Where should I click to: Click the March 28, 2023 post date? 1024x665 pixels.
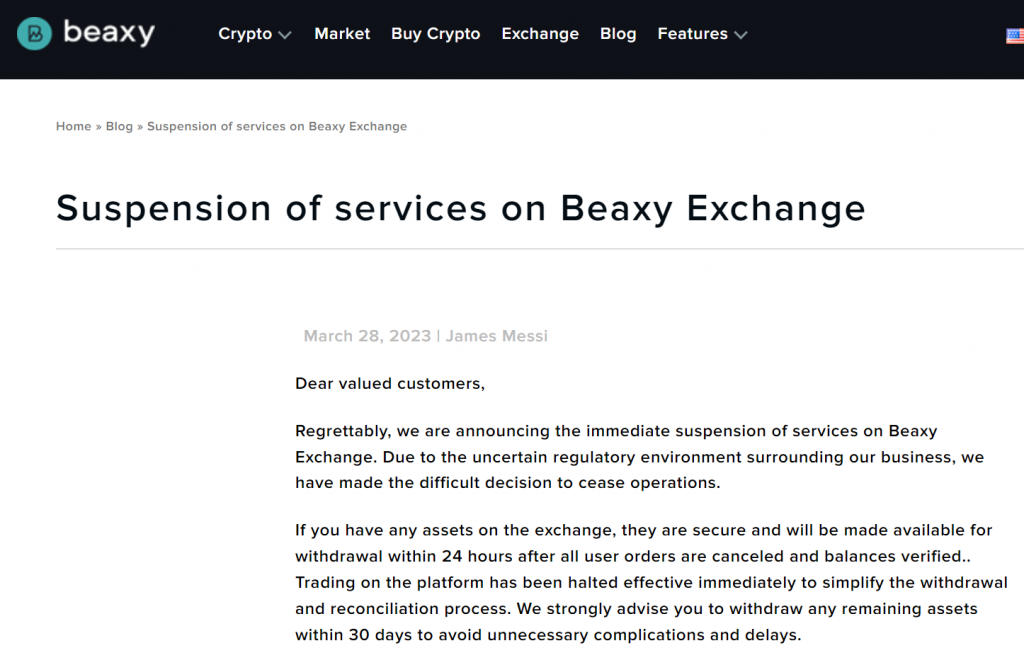[x=367, y=336]
